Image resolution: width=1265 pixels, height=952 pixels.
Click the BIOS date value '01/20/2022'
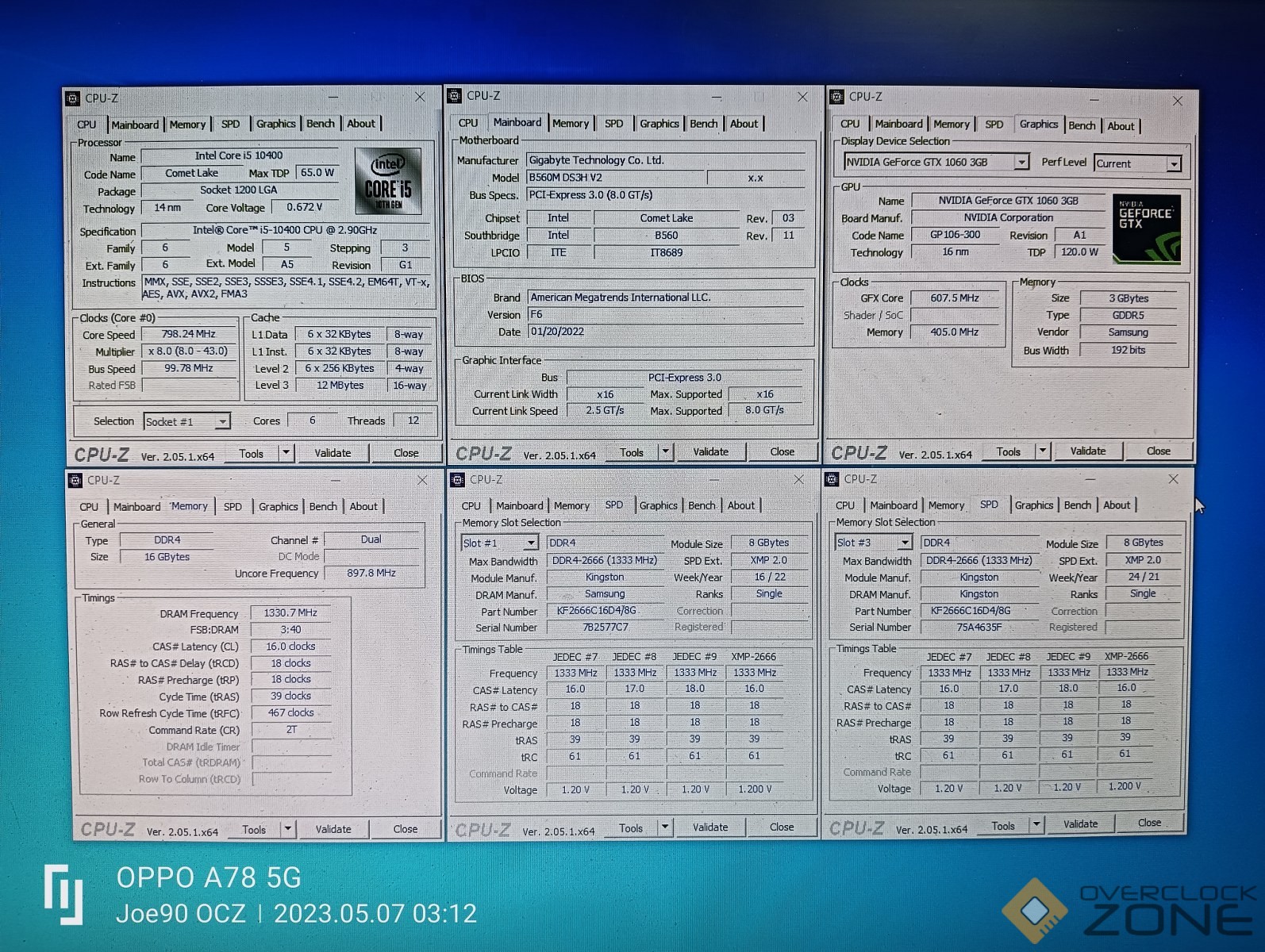click(665, 332)
